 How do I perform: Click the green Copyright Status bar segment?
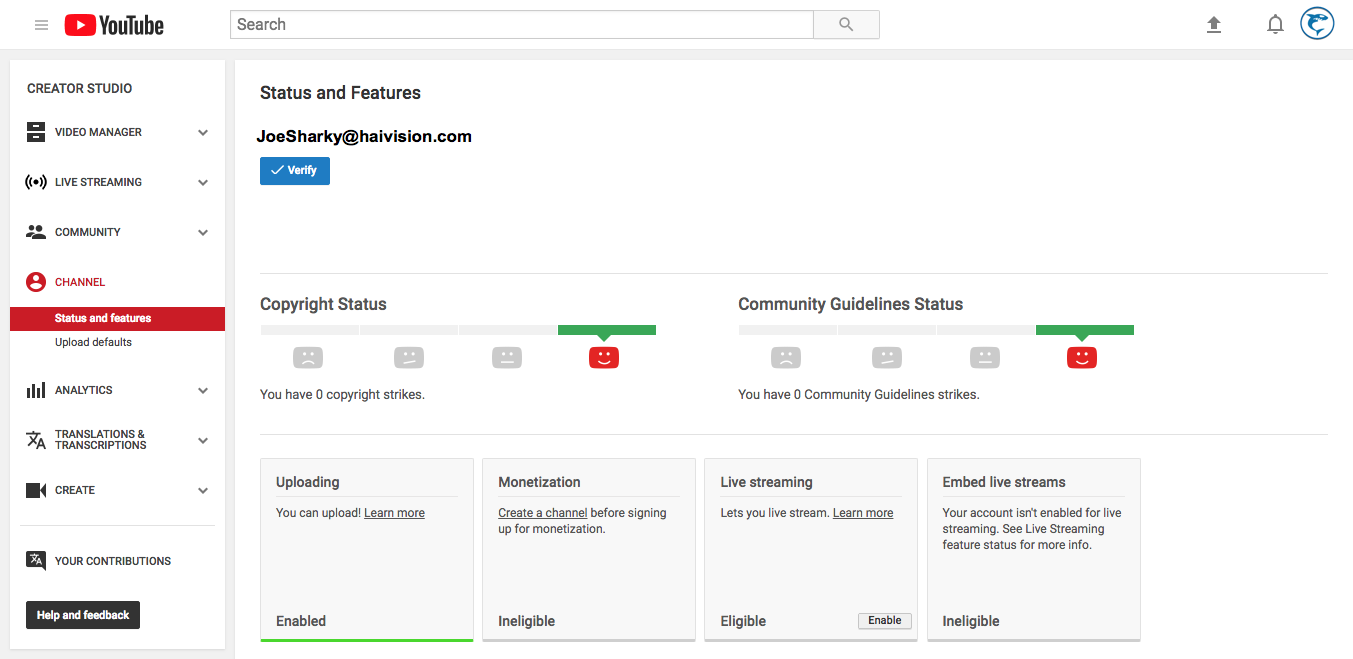(x=607, y=330)
